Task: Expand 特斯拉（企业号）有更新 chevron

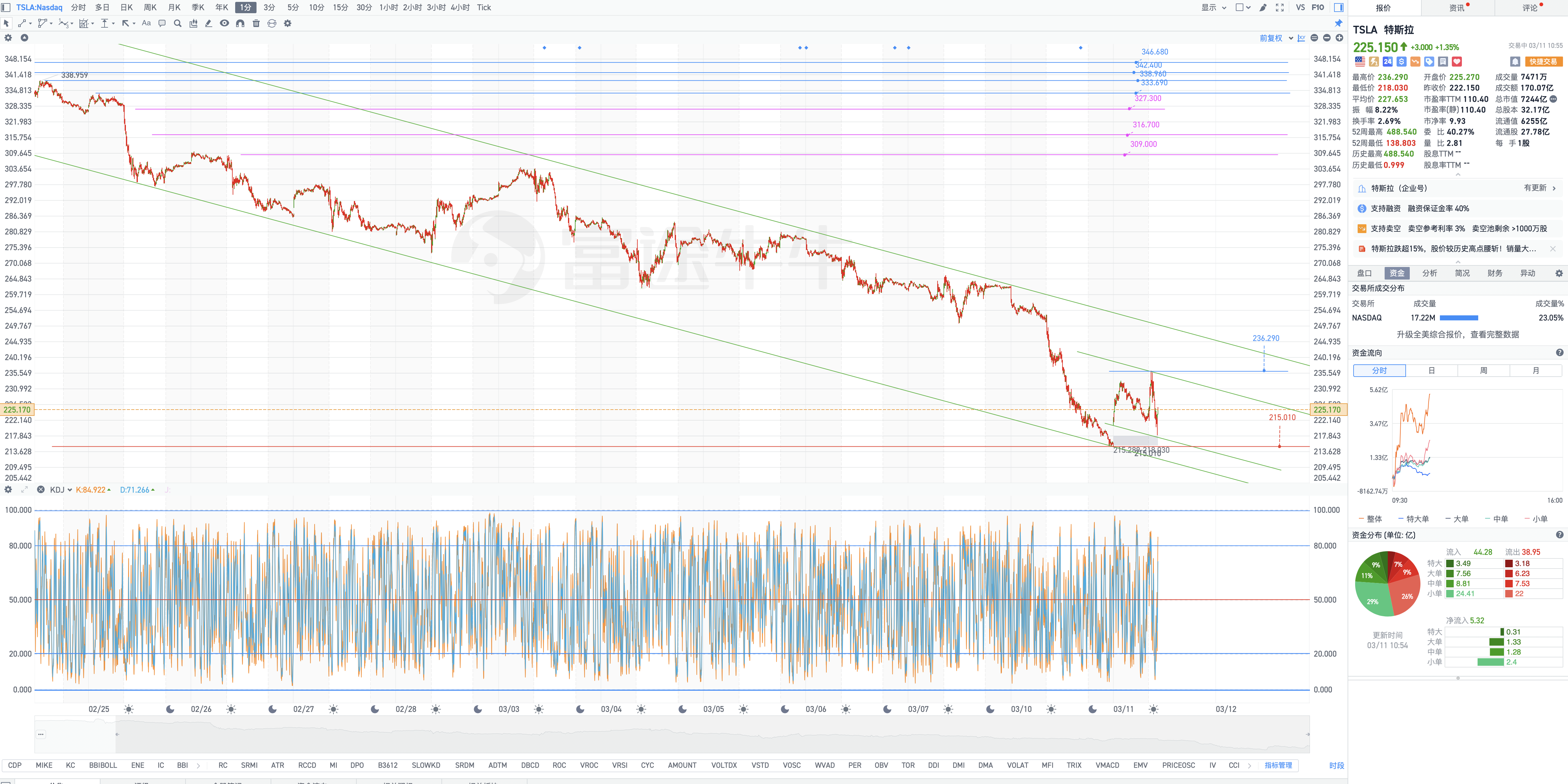Action: tap(1554, 188)
